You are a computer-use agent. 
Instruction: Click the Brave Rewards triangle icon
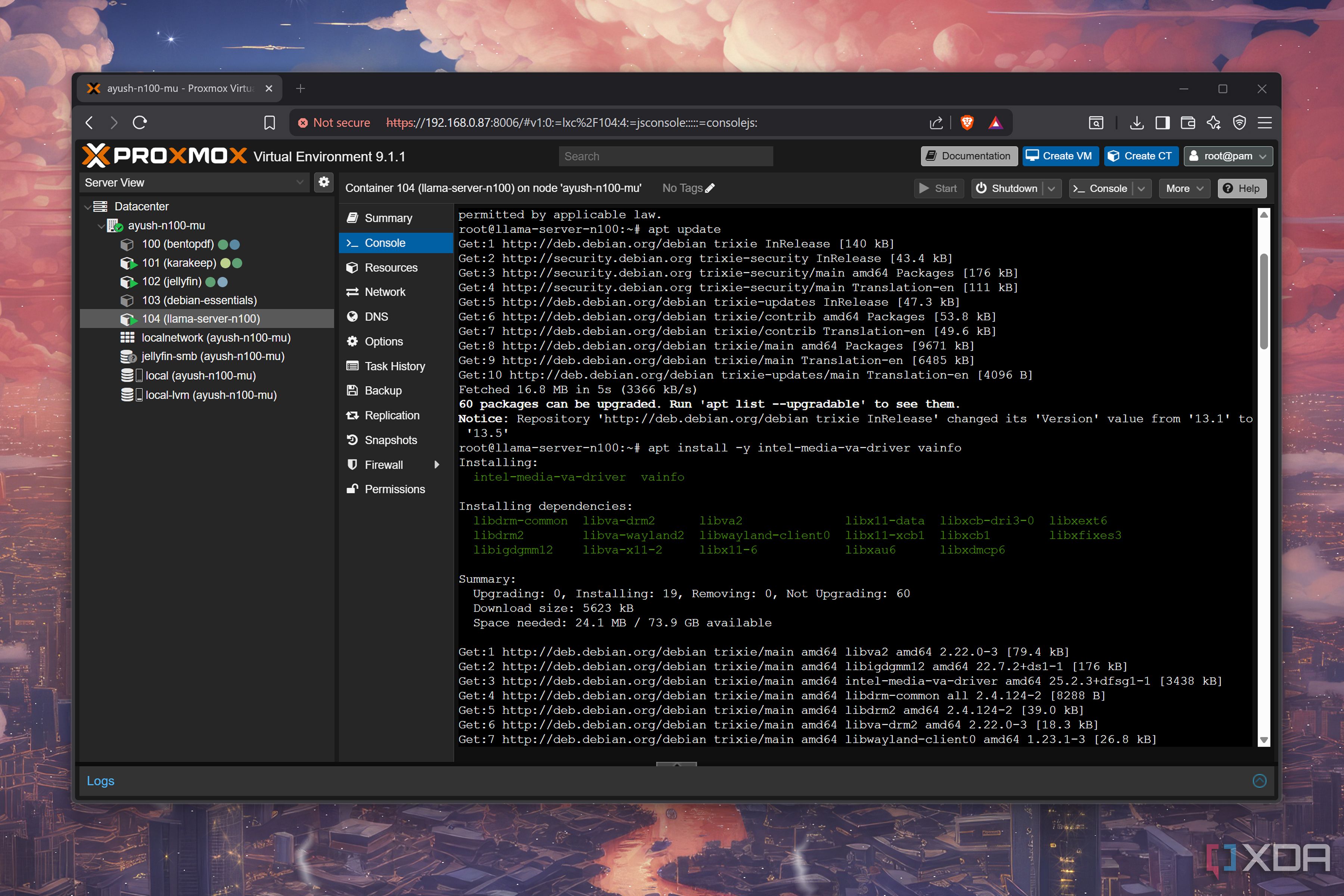coord(995,122)
